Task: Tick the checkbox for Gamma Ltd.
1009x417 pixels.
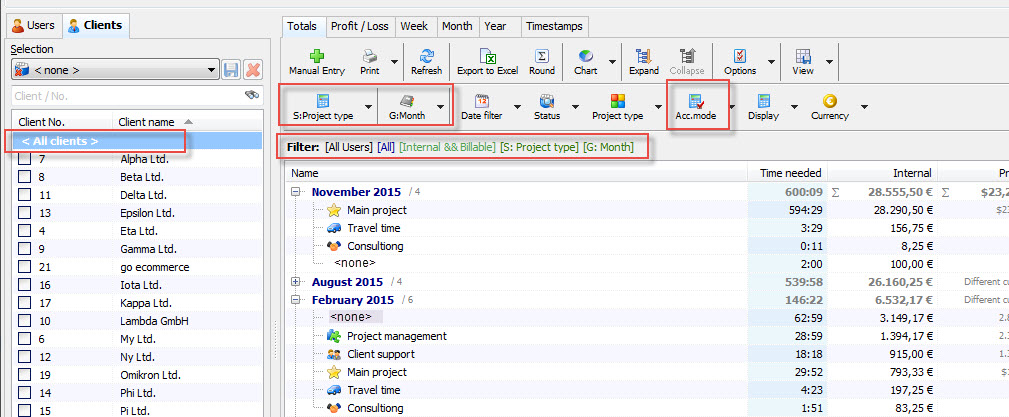Action: [x=24, y=249]
